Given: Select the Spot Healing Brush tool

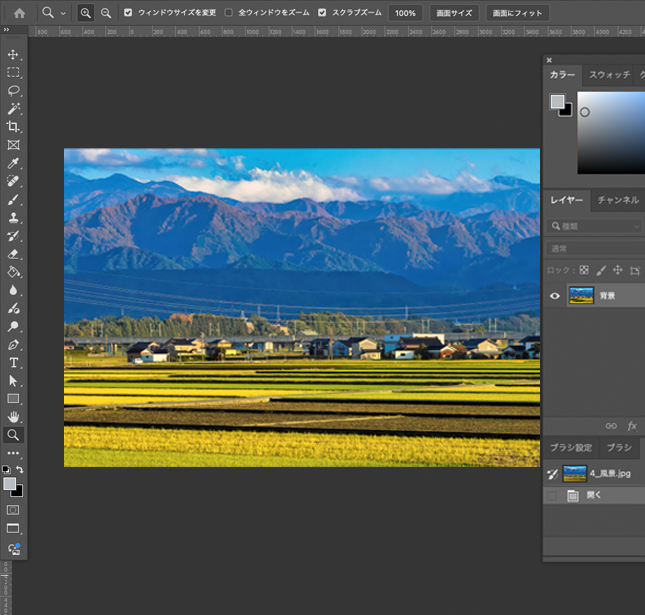Looking at the screenshot, I should pos(13,181).
